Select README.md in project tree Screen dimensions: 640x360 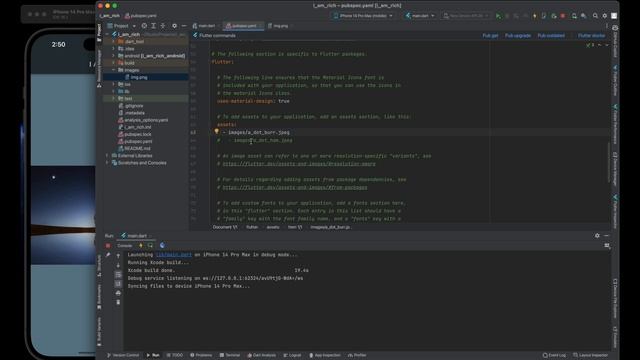point(137,149)
